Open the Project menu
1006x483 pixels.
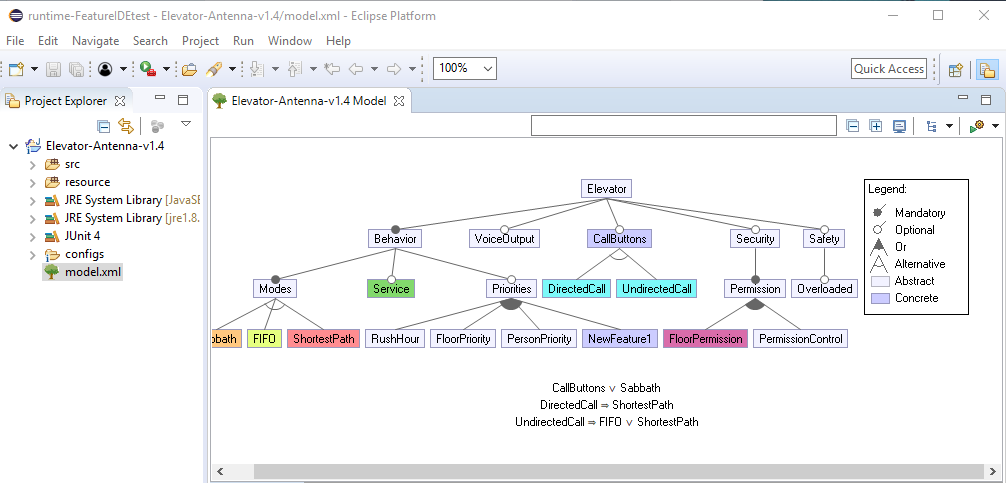pyautogui.click(x=200, y=40)
